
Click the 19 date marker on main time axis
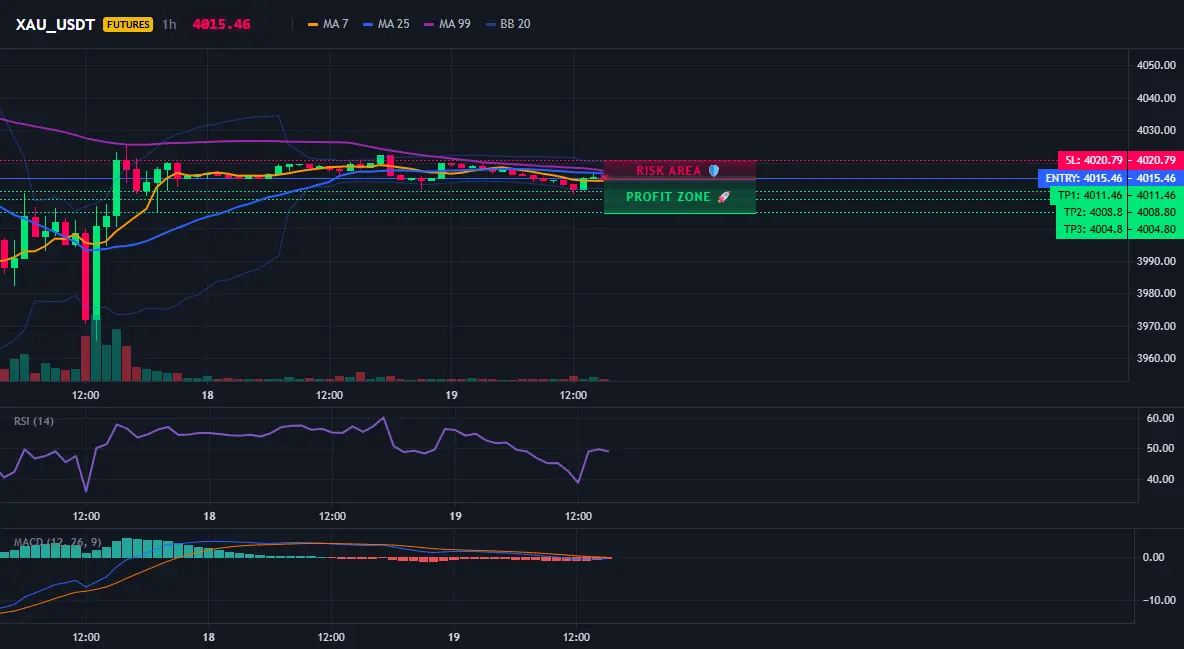click(x=451, y=395)
